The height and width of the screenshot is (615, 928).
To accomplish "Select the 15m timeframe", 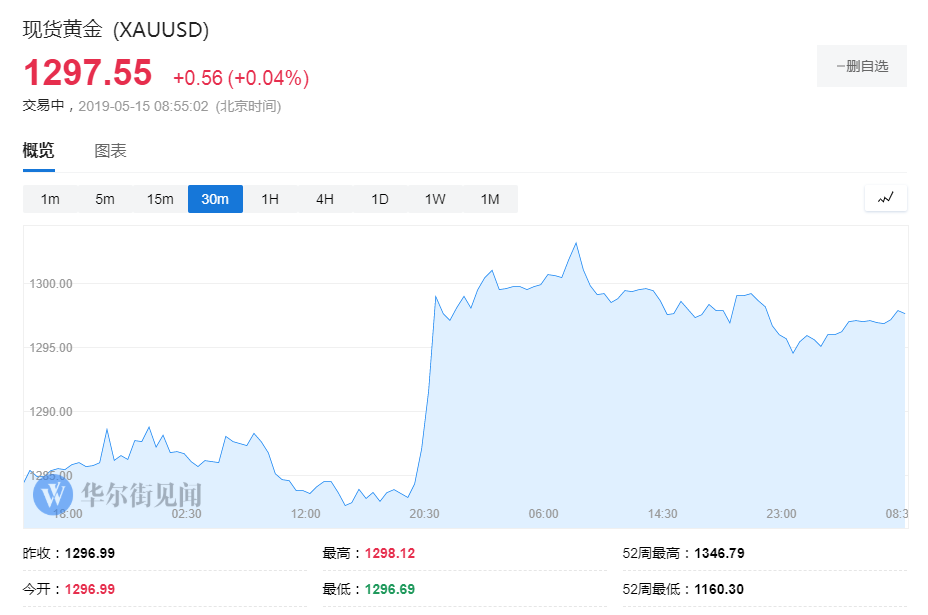I will (159, 199).
